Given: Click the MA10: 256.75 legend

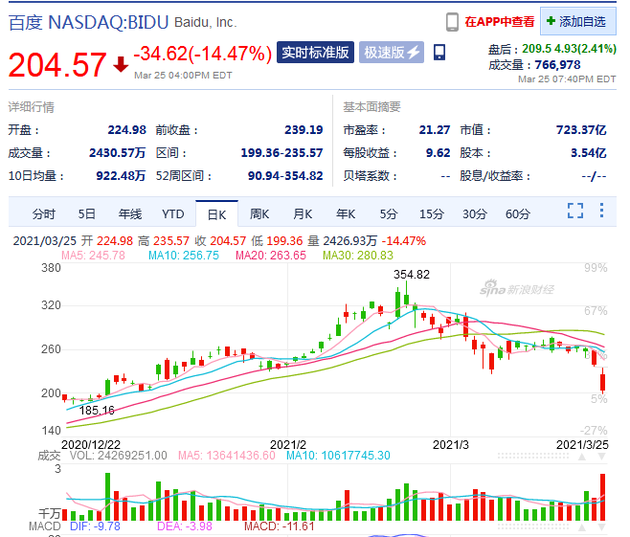Looking at the screenshot, I should (x=184, y=255).
